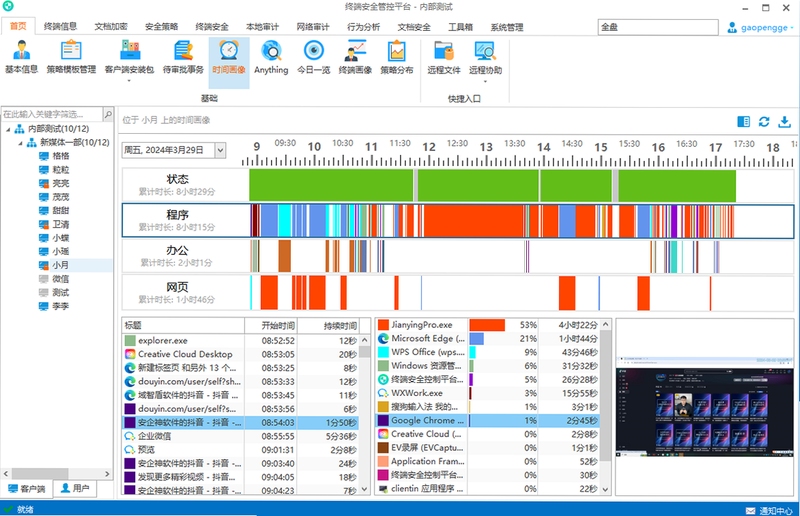Click the app logo in title bar

(8, 6)
